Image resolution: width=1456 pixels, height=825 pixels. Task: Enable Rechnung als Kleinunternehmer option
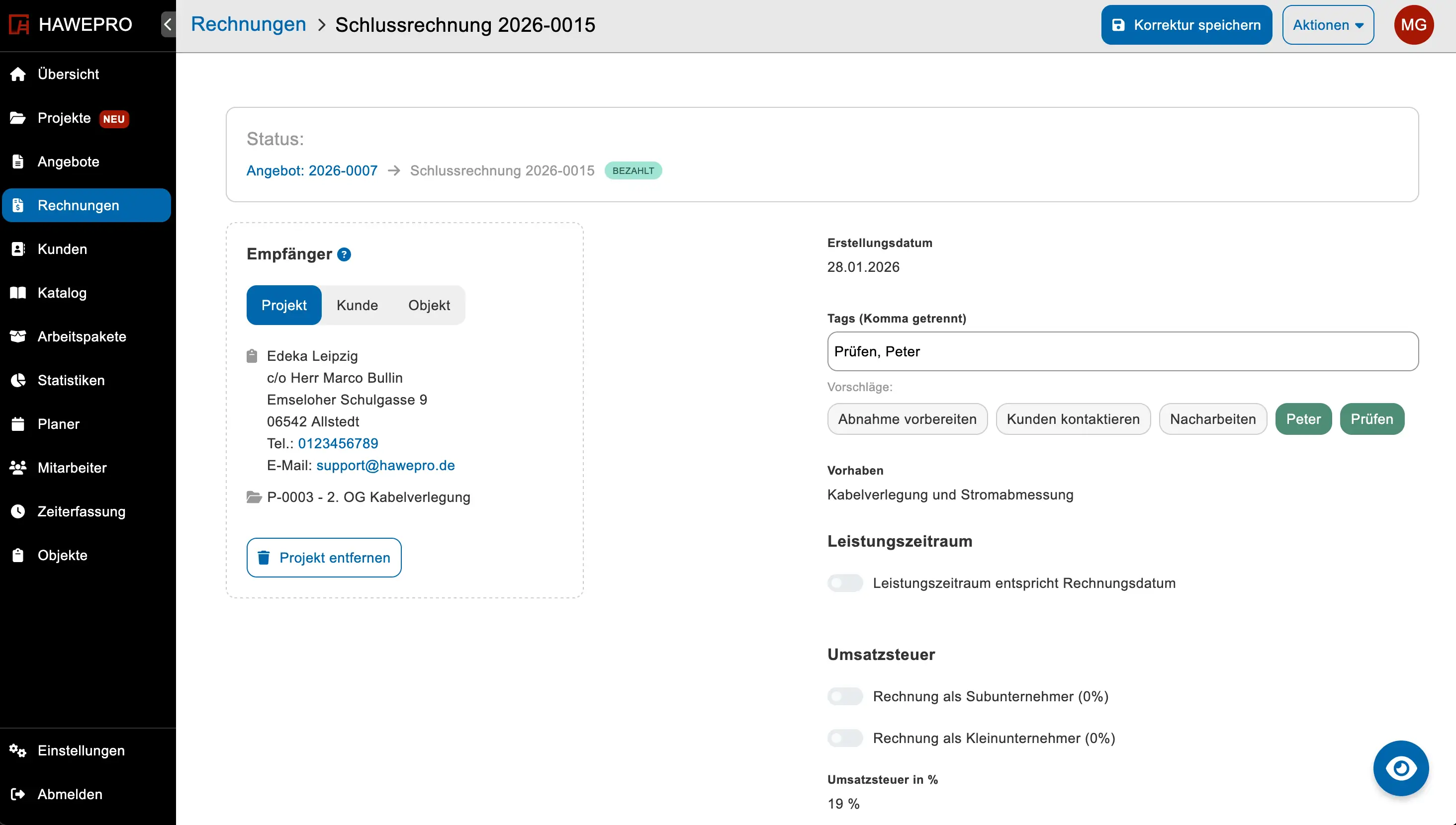(844, 738)
